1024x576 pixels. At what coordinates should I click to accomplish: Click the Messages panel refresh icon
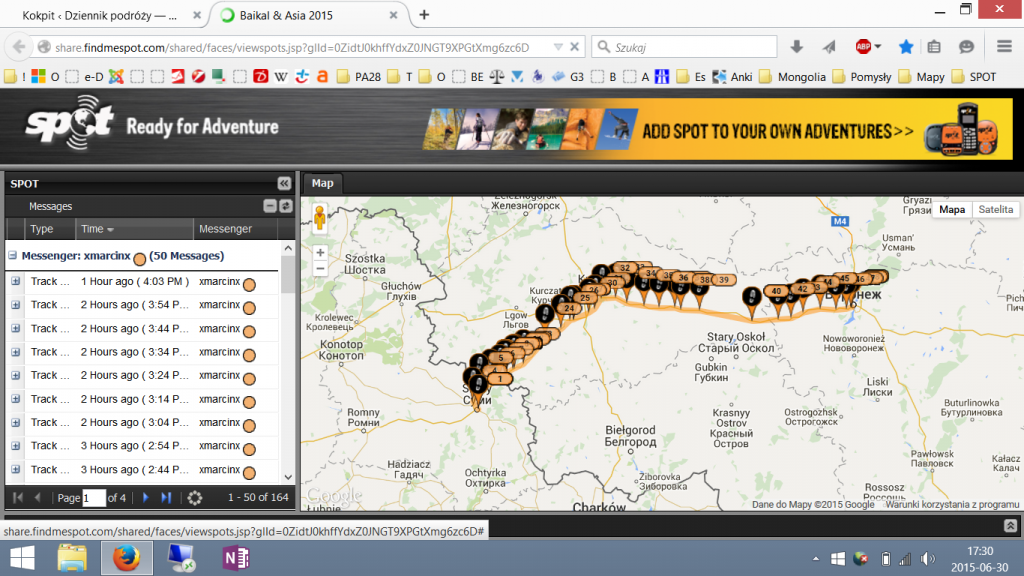click(x=286, y=206)
